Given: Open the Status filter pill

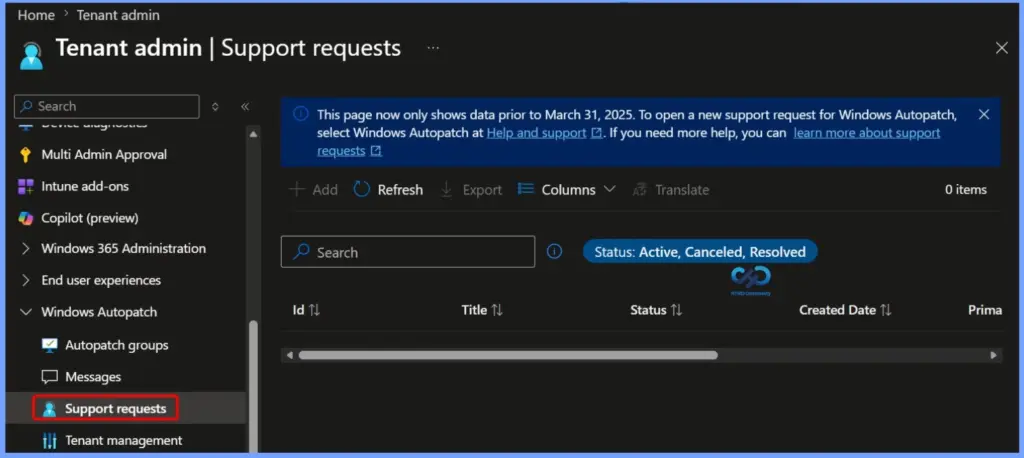Looking at the screenshot, I should point(699,252).
